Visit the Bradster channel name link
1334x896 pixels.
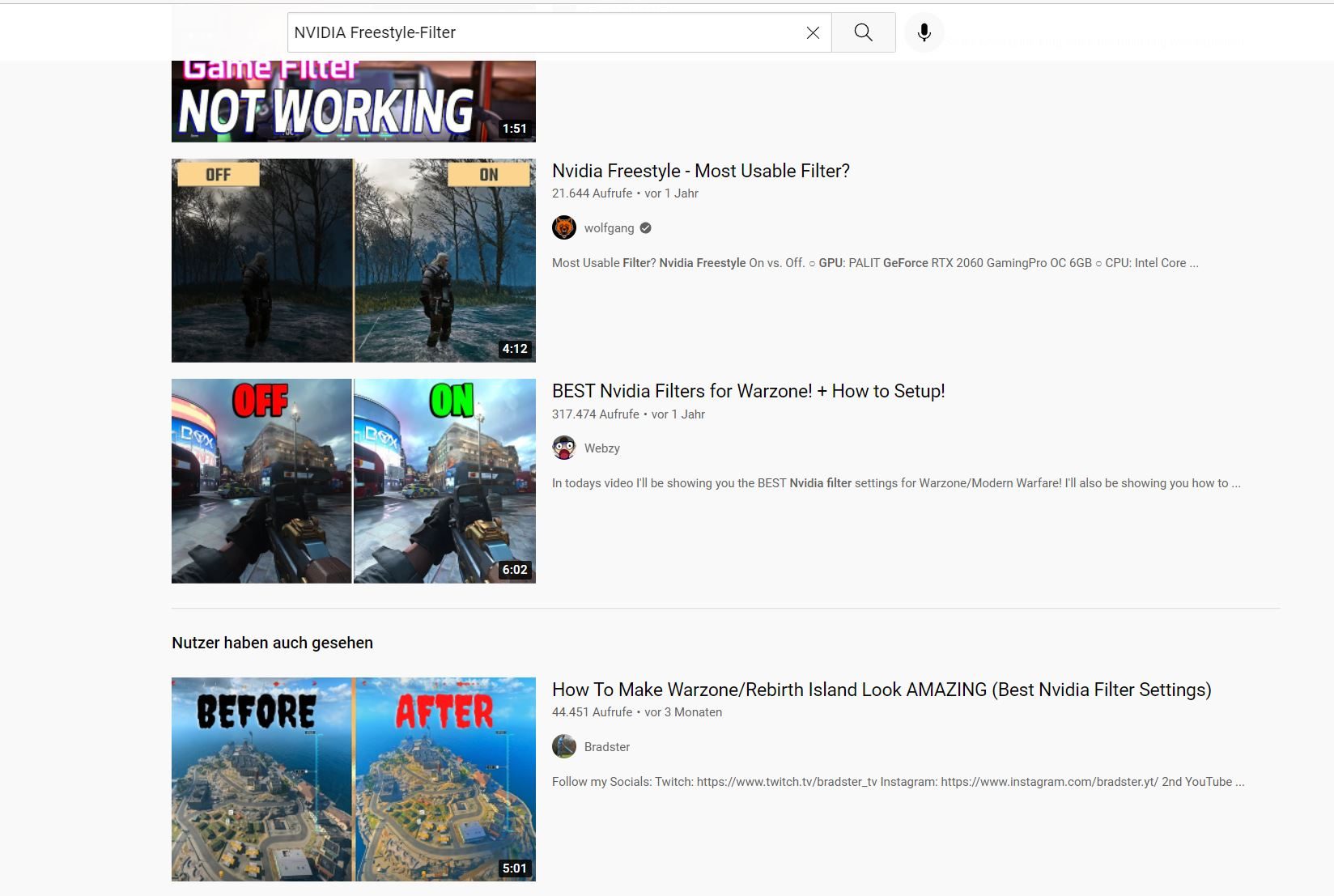(x=607, y=747)
